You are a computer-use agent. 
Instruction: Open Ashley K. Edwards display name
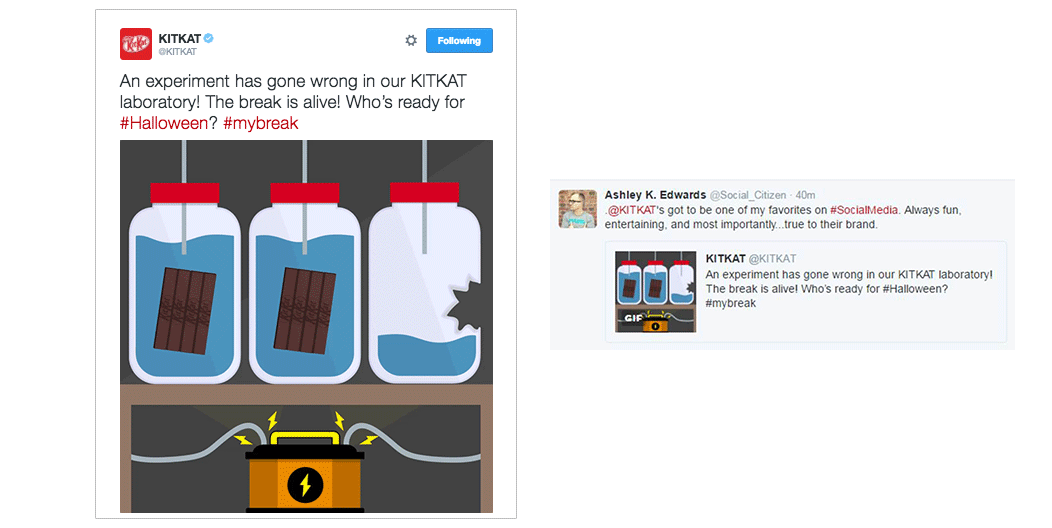click(x=655, y=195)
